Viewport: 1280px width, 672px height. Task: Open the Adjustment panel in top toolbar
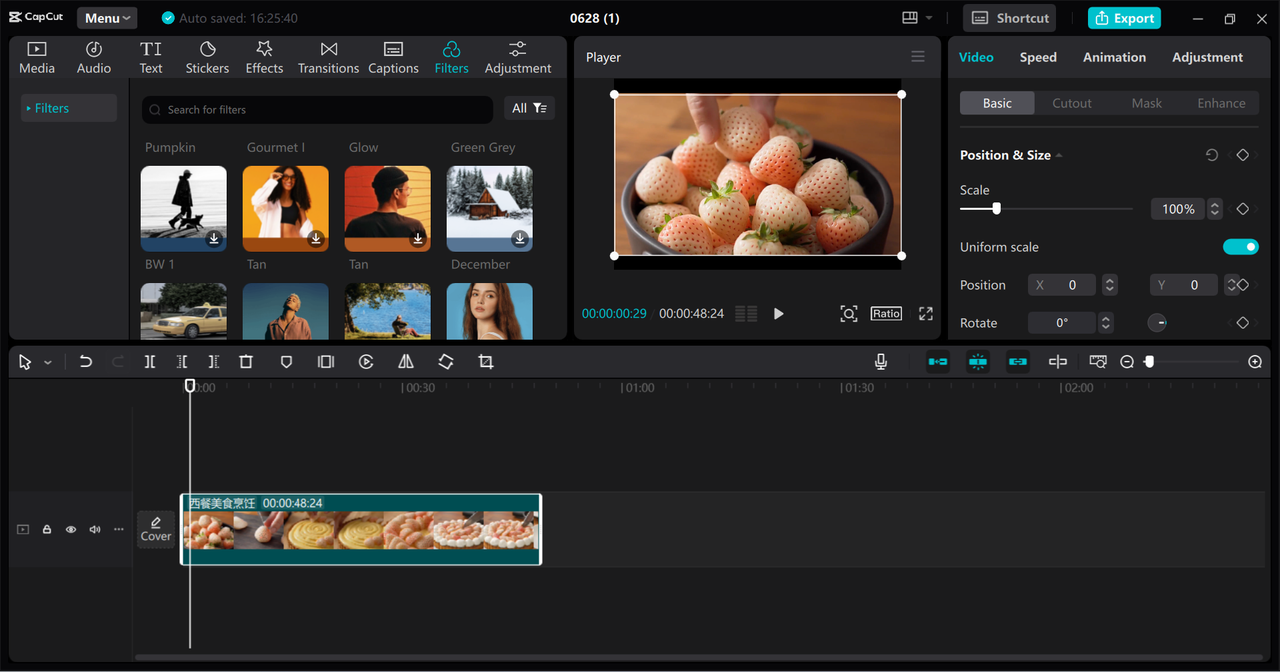pyautogui.click(x=518, y=58)
